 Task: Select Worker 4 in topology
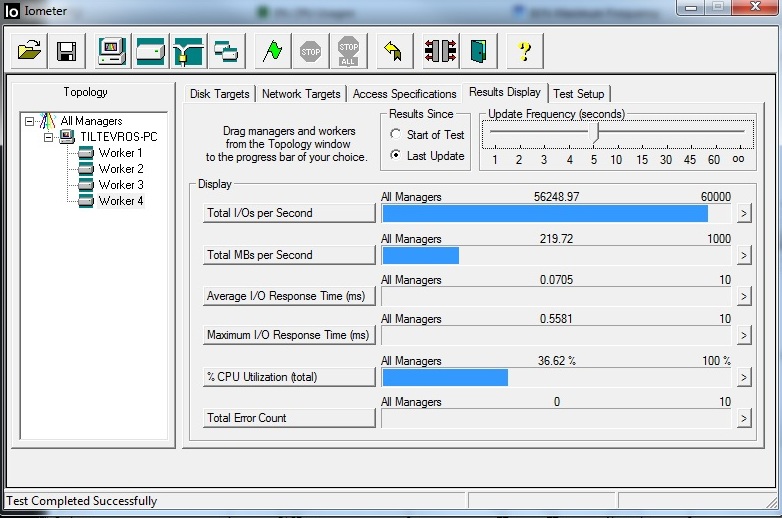[x=121, y=200]
